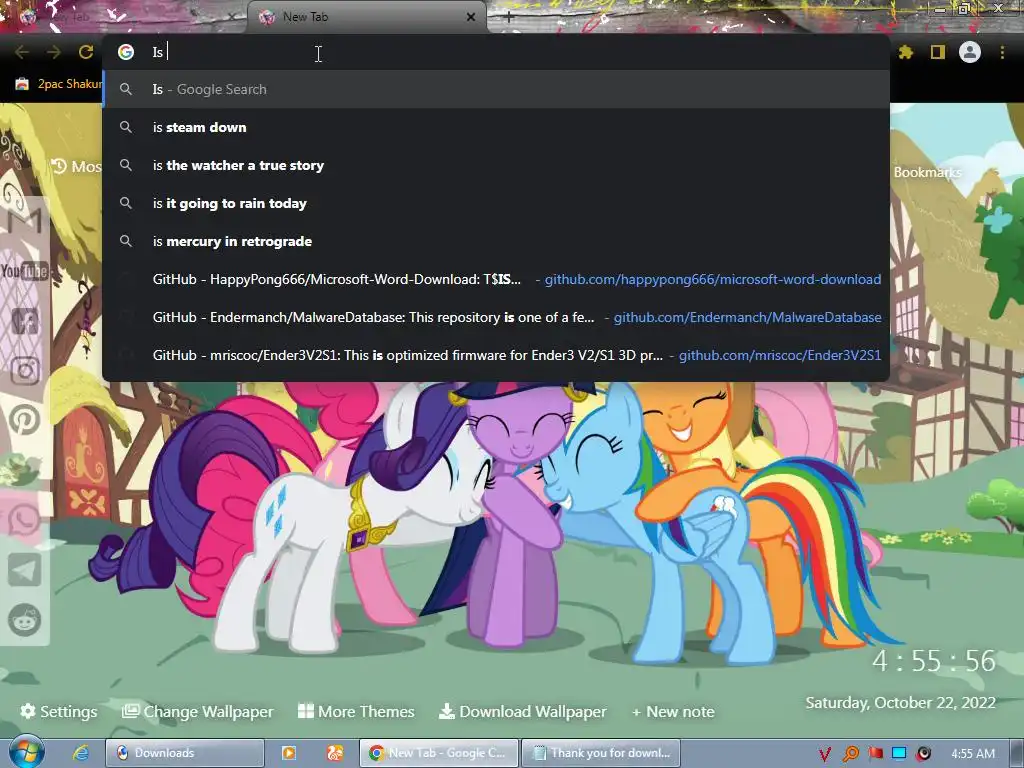Select 'is steam down' suggestion

[496, 127]
